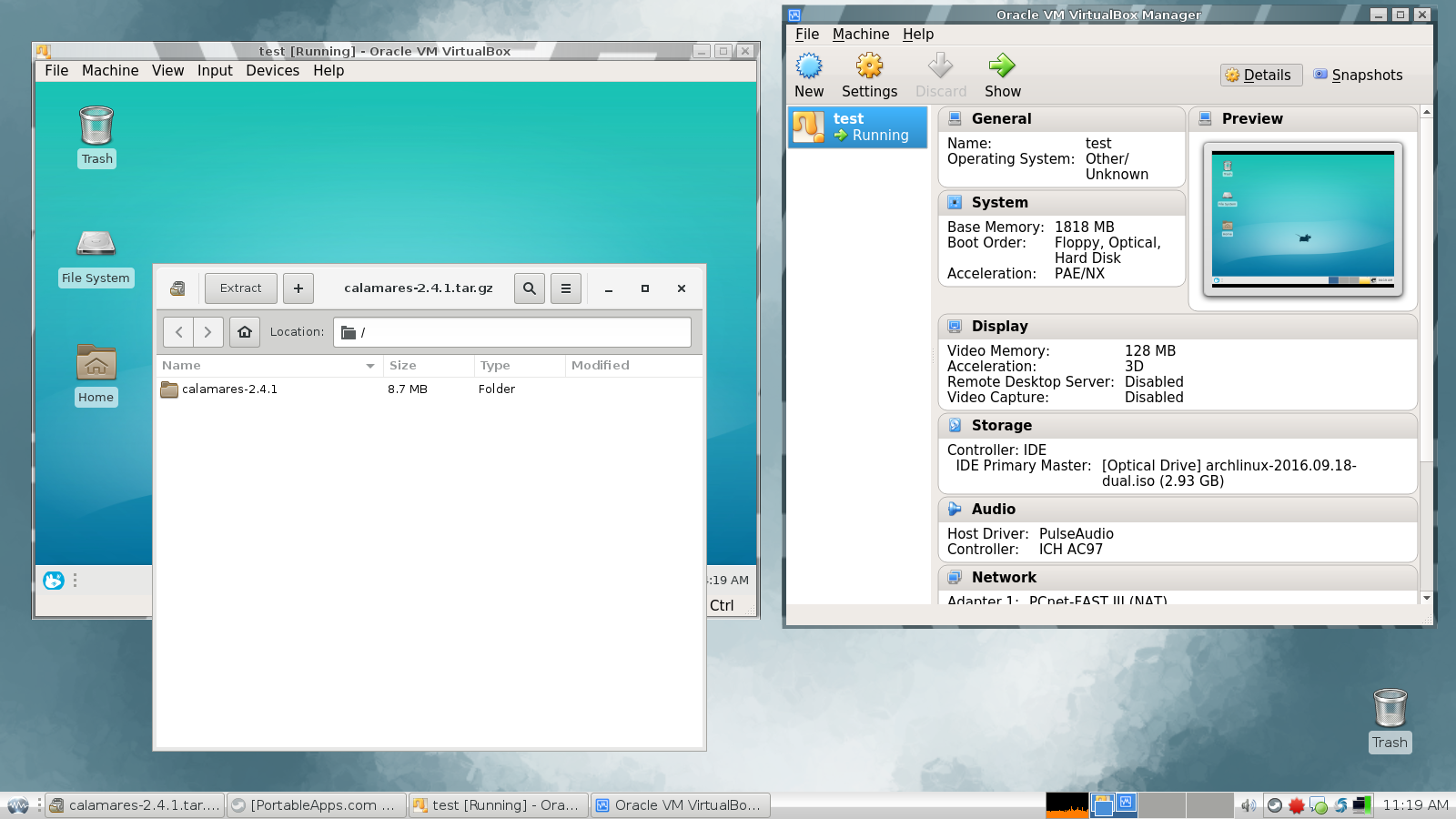The image size is (1456, 819).
Task: Sort by the Size column header
Action: [429, 366]
